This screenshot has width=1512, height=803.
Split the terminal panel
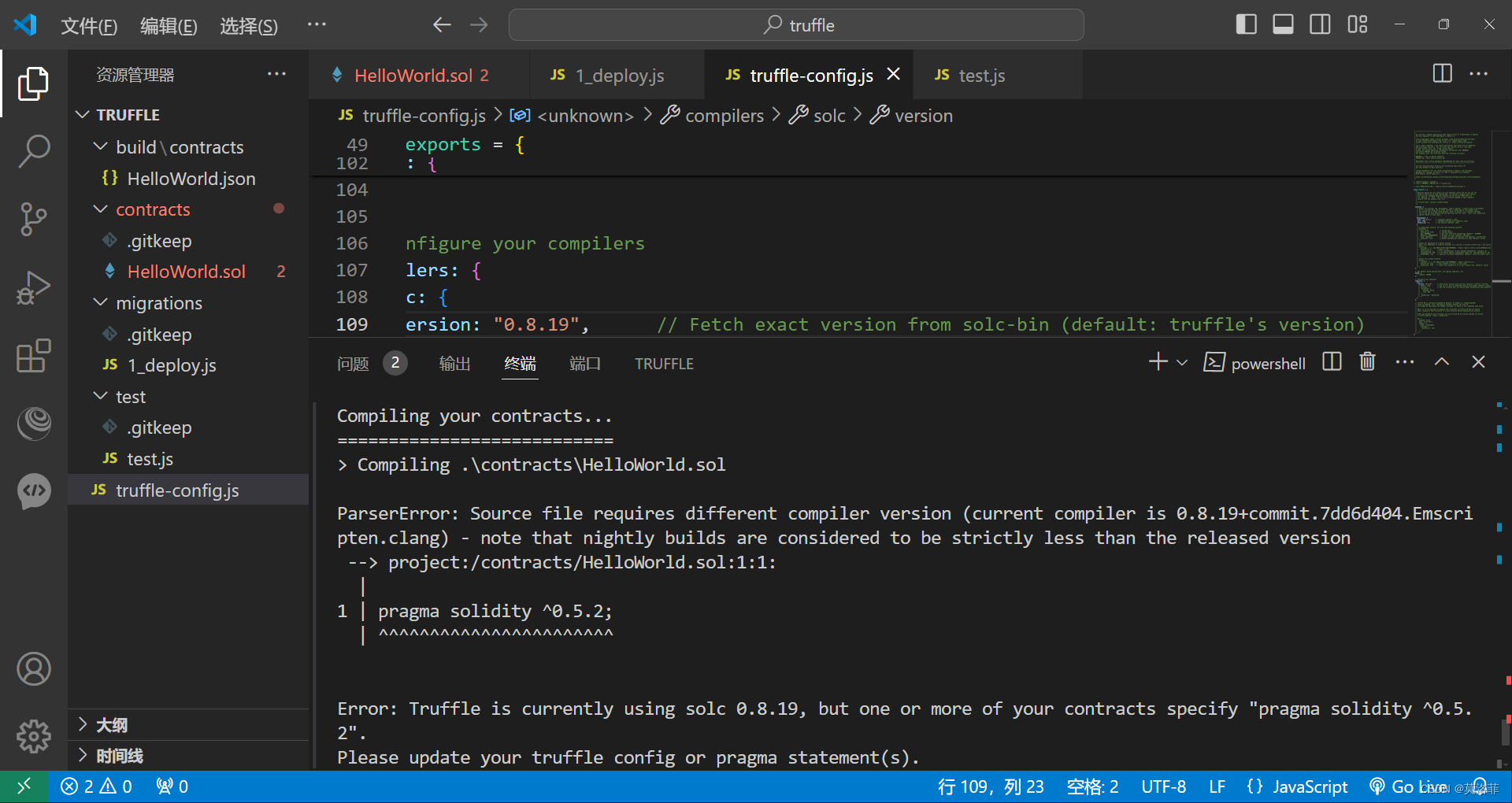1332,362
